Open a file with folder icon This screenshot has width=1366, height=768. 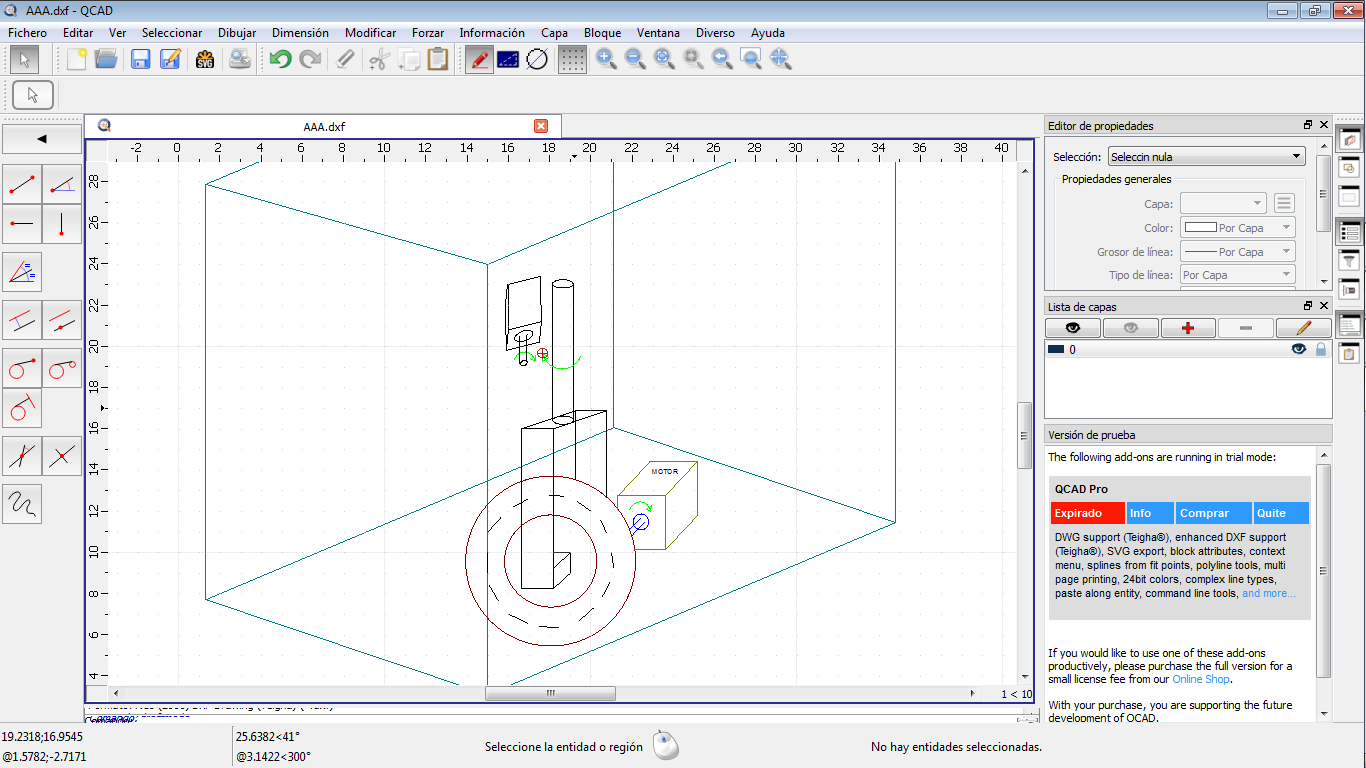coord(106,59)
